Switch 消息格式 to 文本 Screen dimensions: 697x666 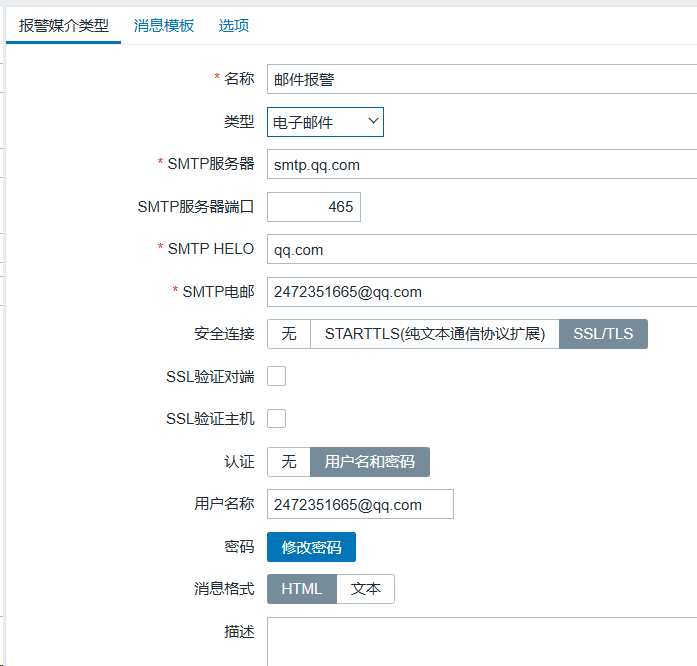coord(366,589)
